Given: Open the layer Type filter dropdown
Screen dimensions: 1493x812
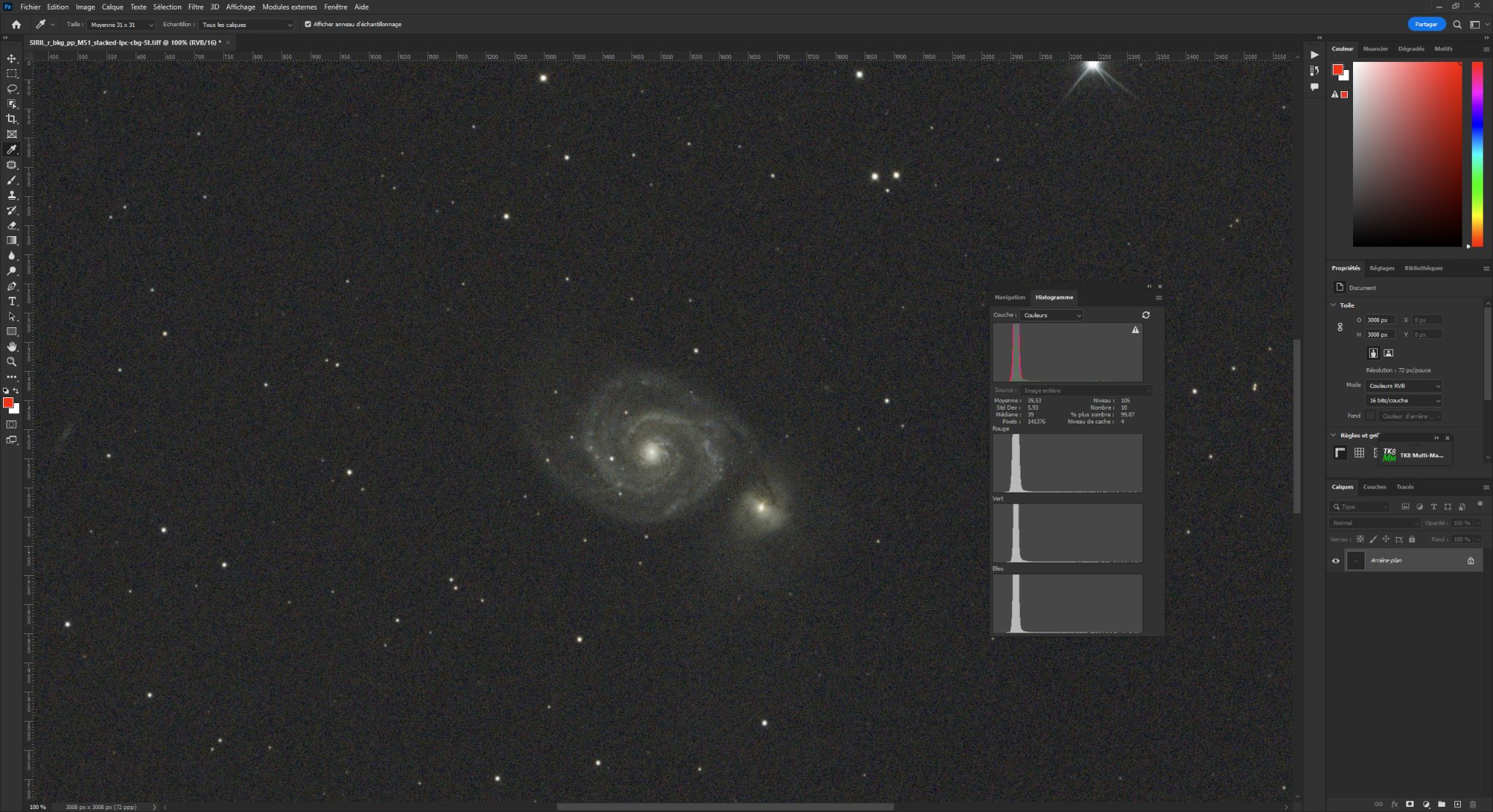Looking at the screenshot, I should pos(1360,507).
